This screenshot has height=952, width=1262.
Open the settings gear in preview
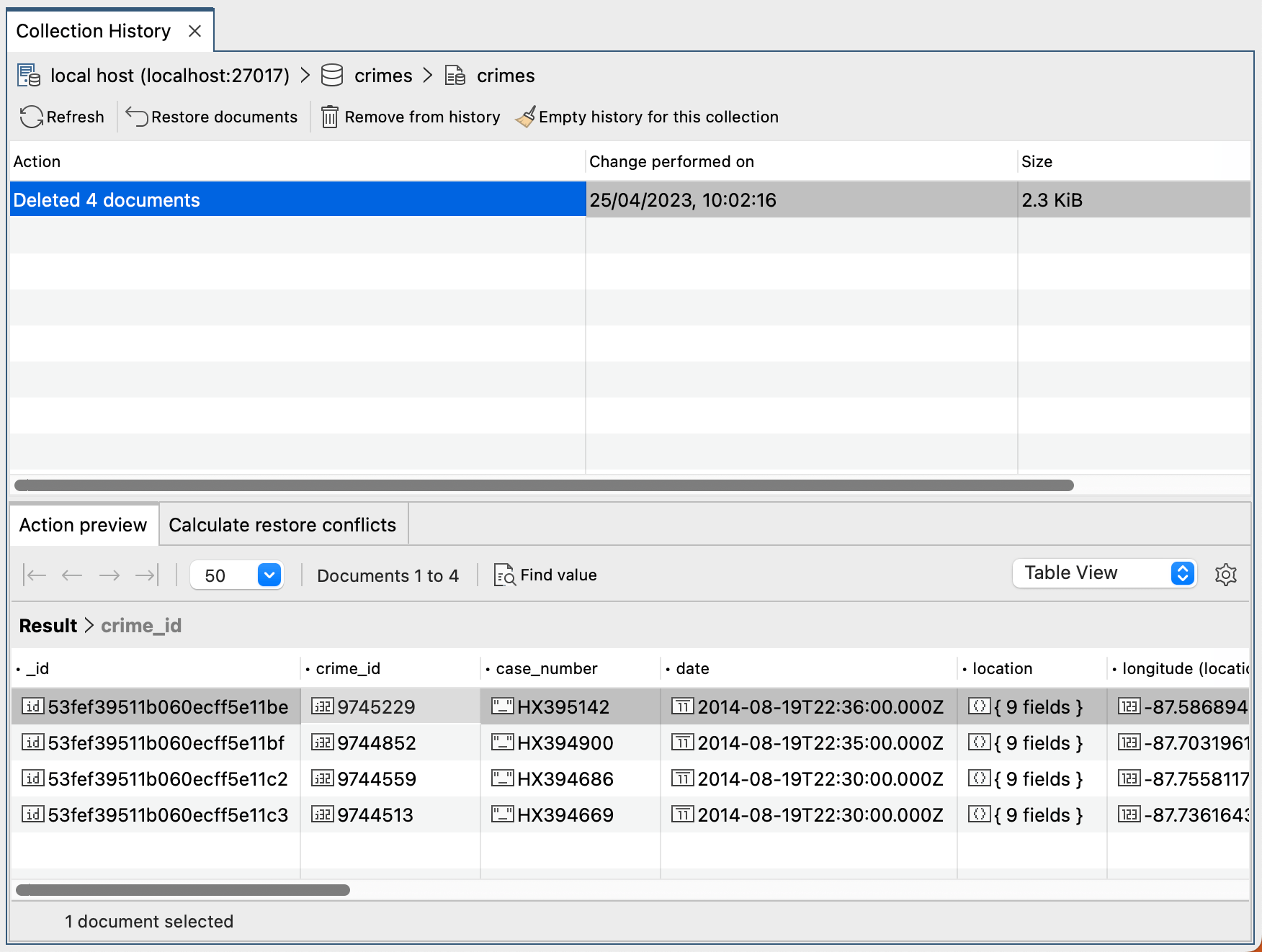click(x=1225, y=575)
